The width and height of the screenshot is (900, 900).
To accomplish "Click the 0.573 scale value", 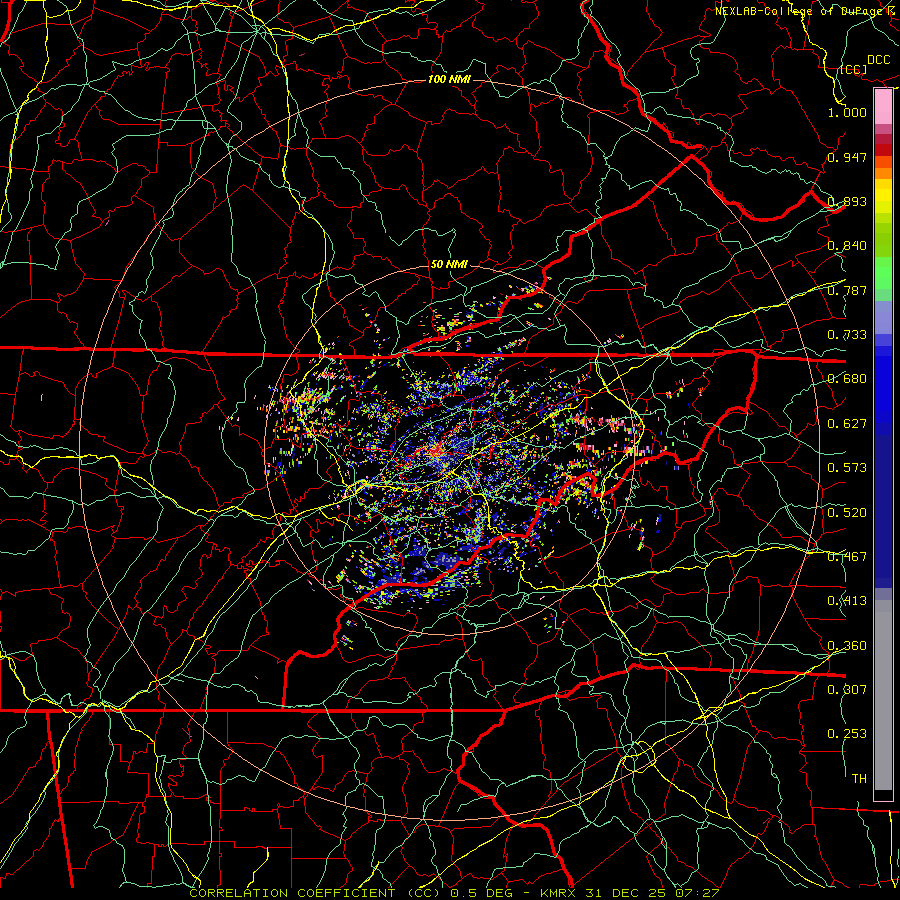I will pos(847,468).
